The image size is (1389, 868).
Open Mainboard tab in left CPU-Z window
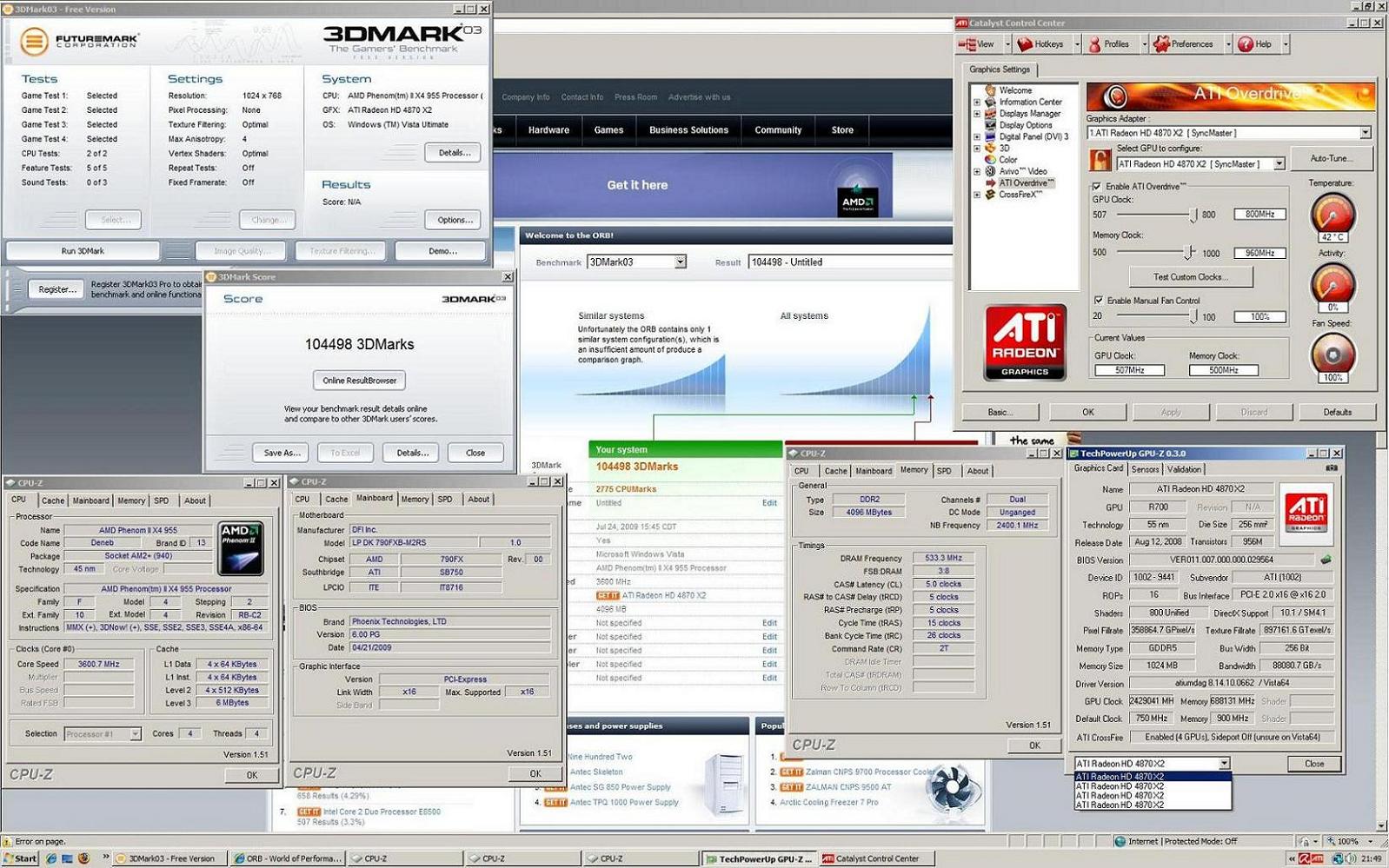tap(90, 500)
